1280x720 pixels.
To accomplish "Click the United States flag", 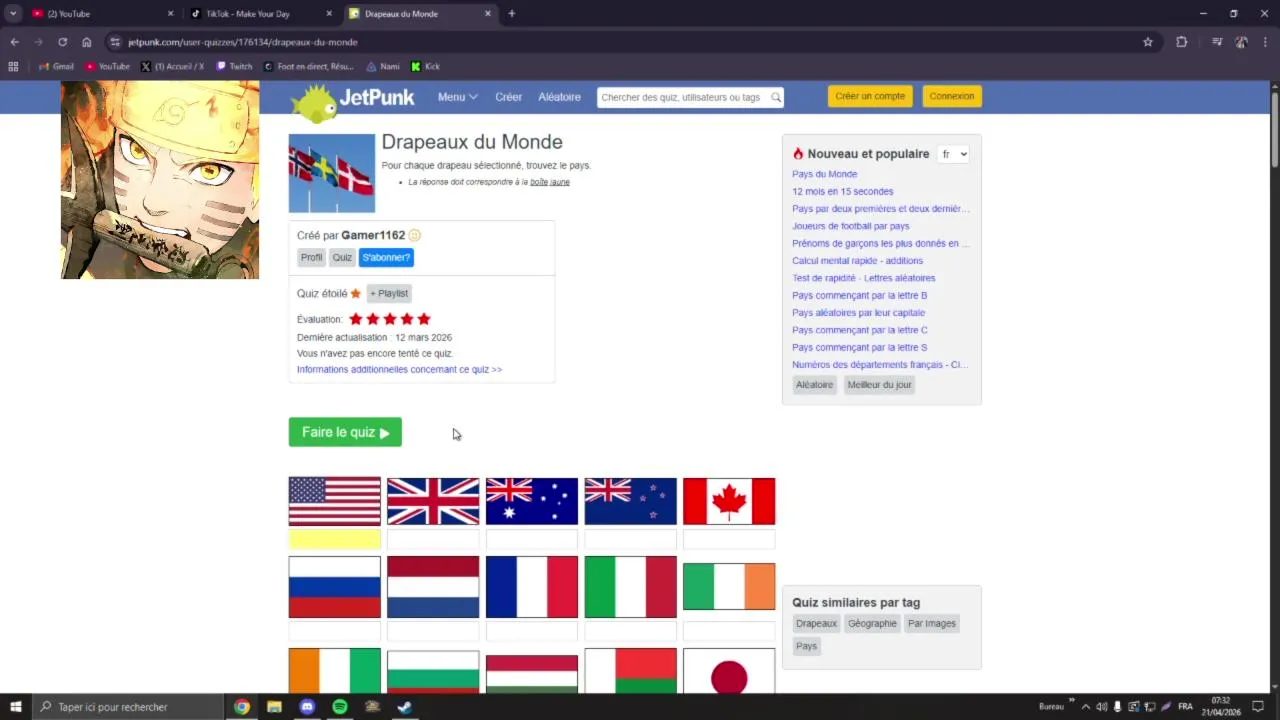I will pyautogui.click(x=334, y=501).
